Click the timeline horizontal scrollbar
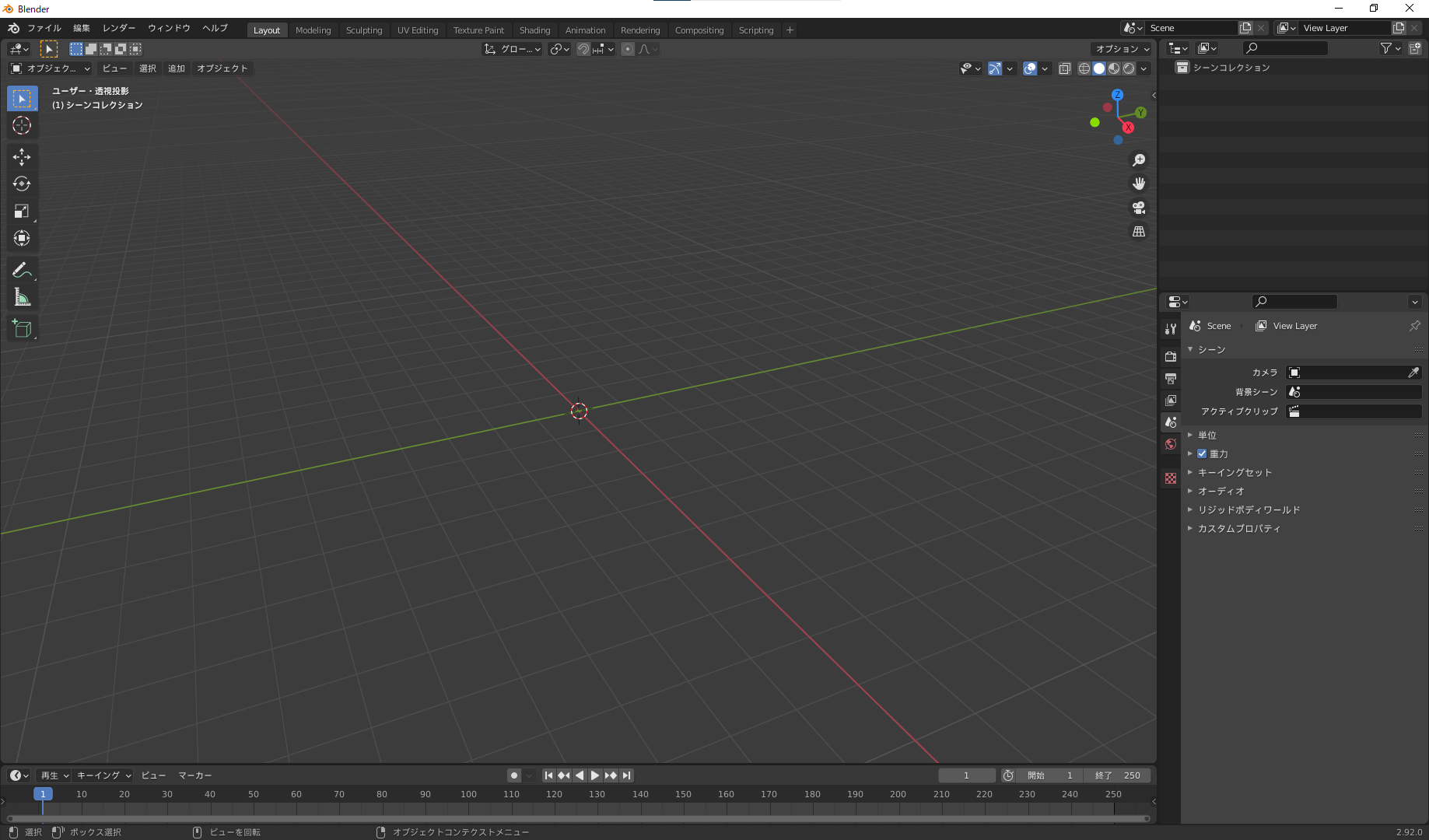1429x840 pixels. [x=578, y=818]
